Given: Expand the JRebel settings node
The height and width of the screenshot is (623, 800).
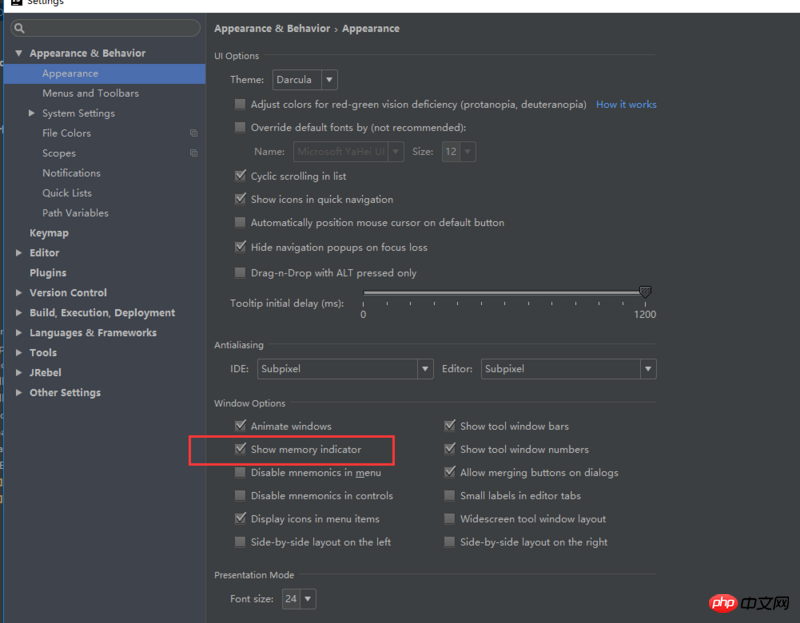Looking at the screenshot, I should (x=19, y=372).
